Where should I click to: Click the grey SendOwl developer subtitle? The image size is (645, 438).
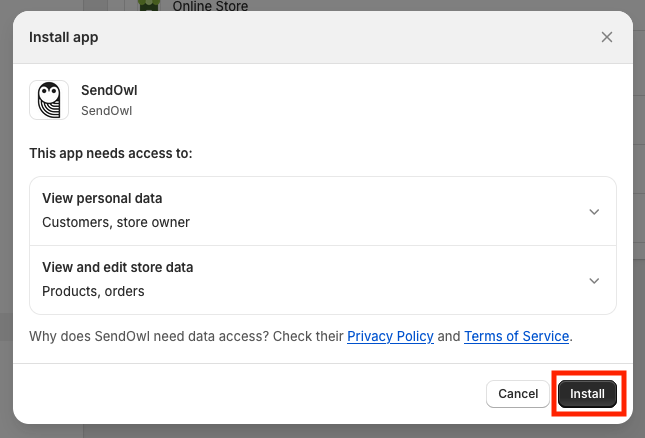pyautogui.click(x=106, y=111)
